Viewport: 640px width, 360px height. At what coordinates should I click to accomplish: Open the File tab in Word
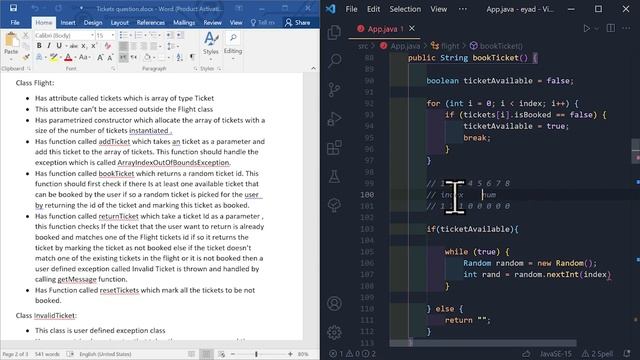(x=15, y=22)
